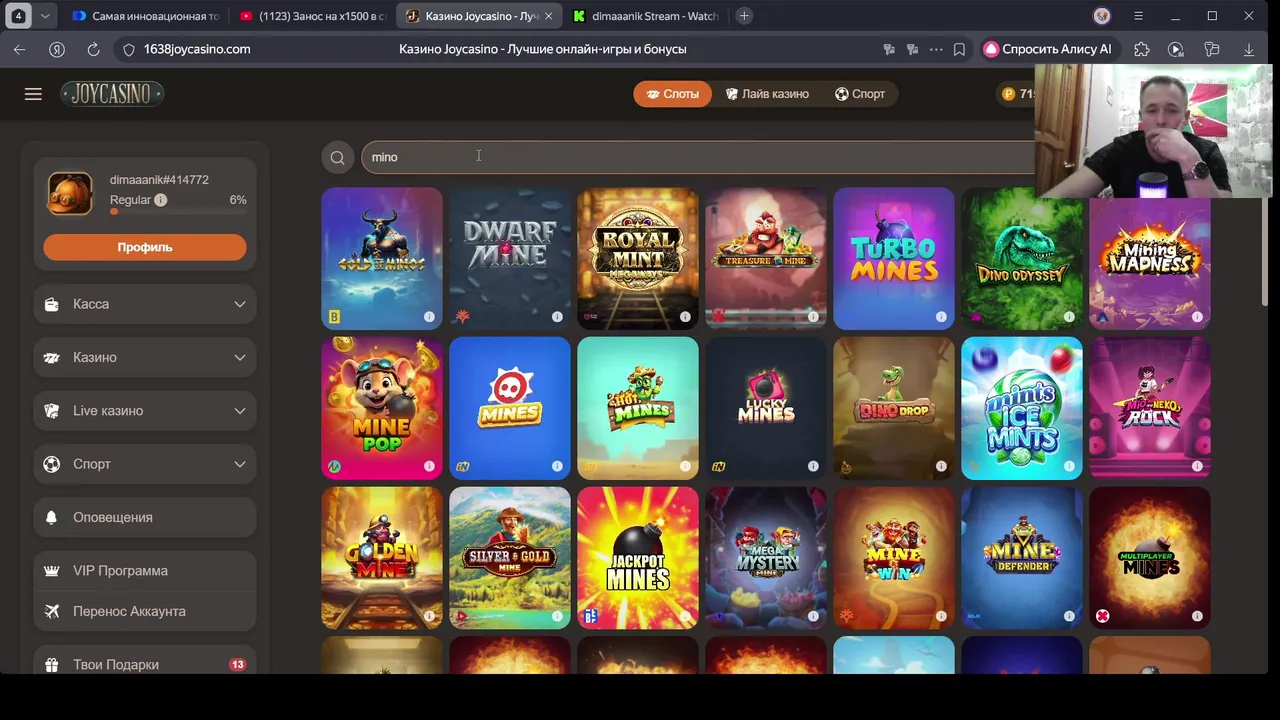
Task: Switch to Самая инновационная browser tab
Action: [146, 16]
